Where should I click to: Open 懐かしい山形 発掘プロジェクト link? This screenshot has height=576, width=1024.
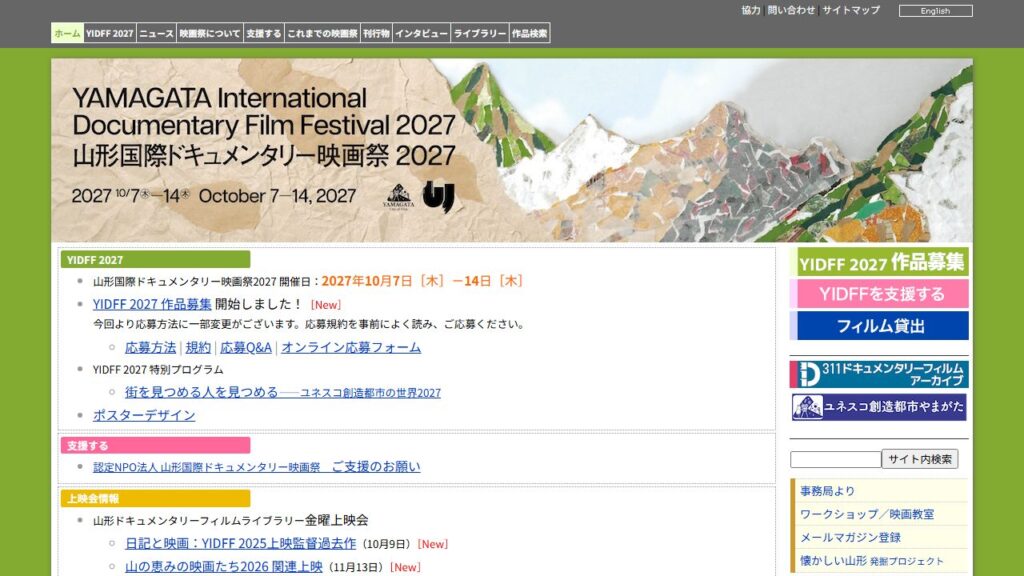[871, 561]
